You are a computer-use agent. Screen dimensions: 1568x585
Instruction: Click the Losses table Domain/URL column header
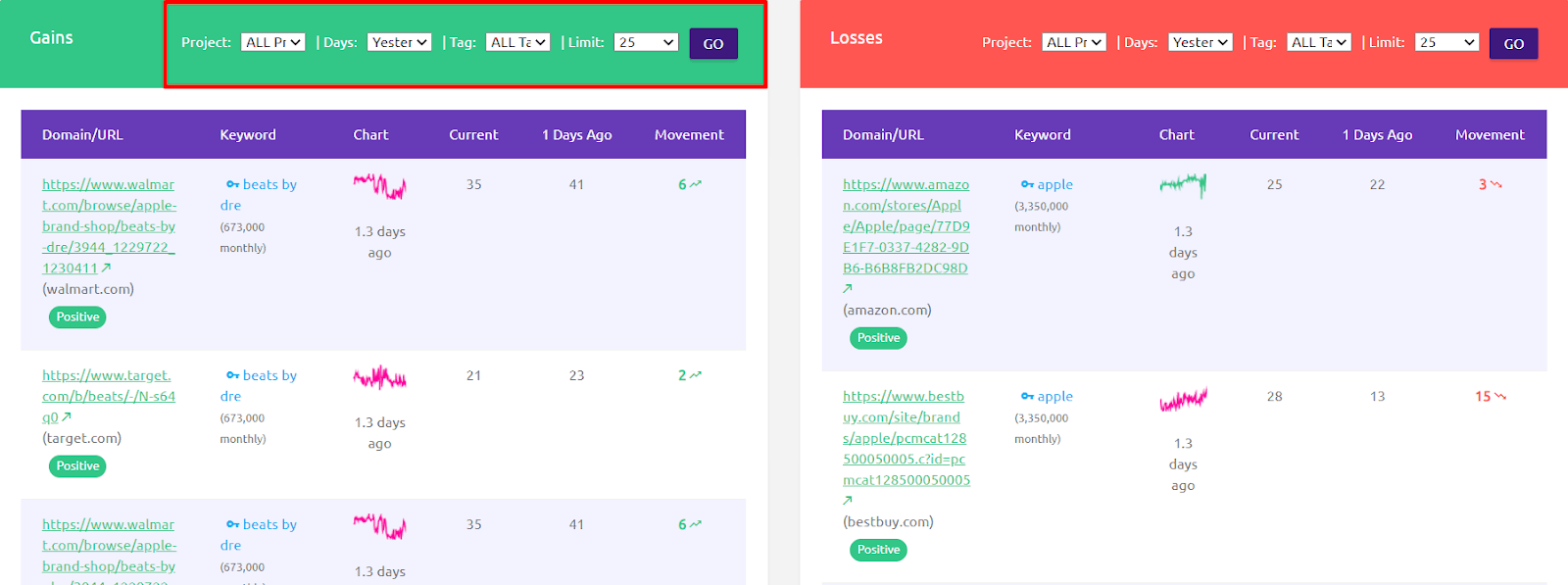[883, 134]
